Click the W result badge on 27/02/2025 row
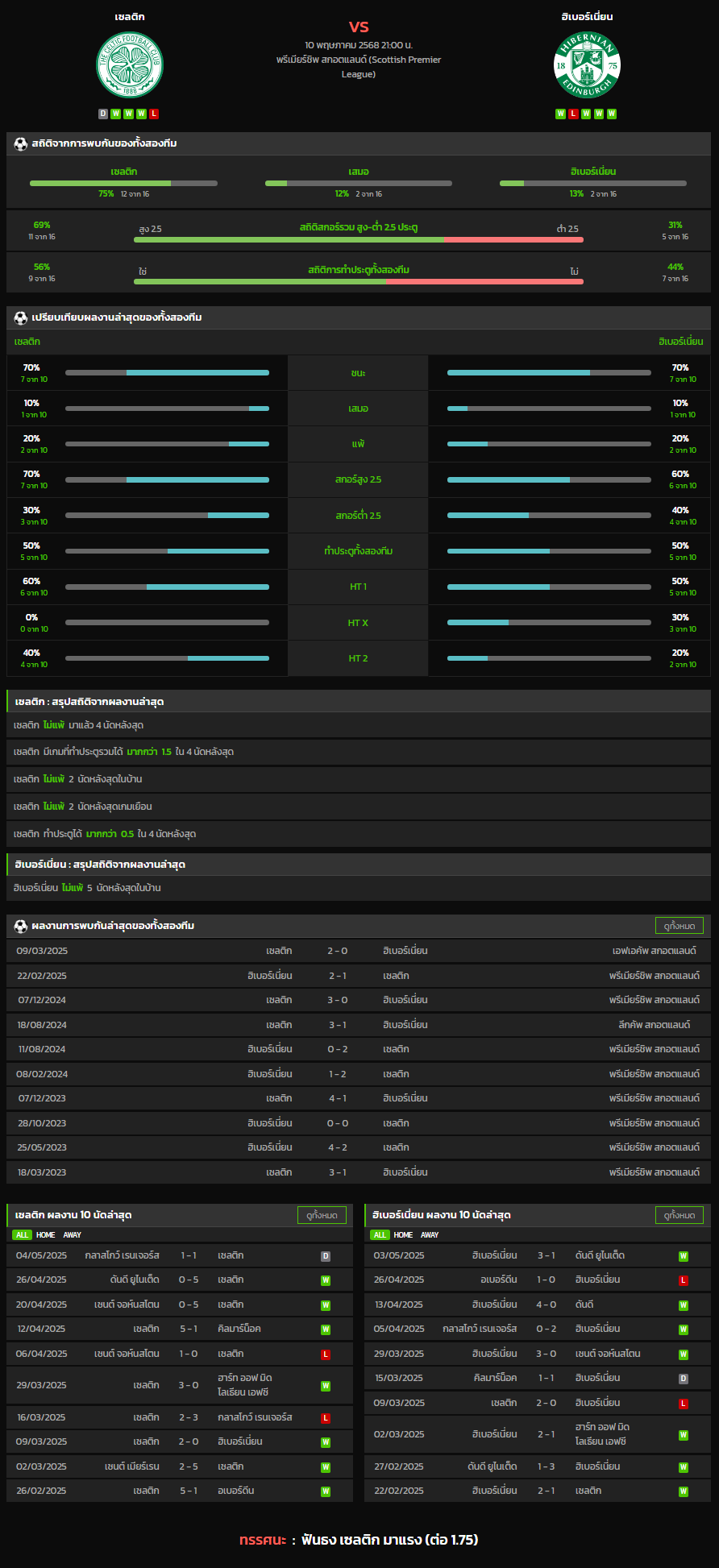Image resolution: width=719 pixels, height=1568 pixels. 684,1467
